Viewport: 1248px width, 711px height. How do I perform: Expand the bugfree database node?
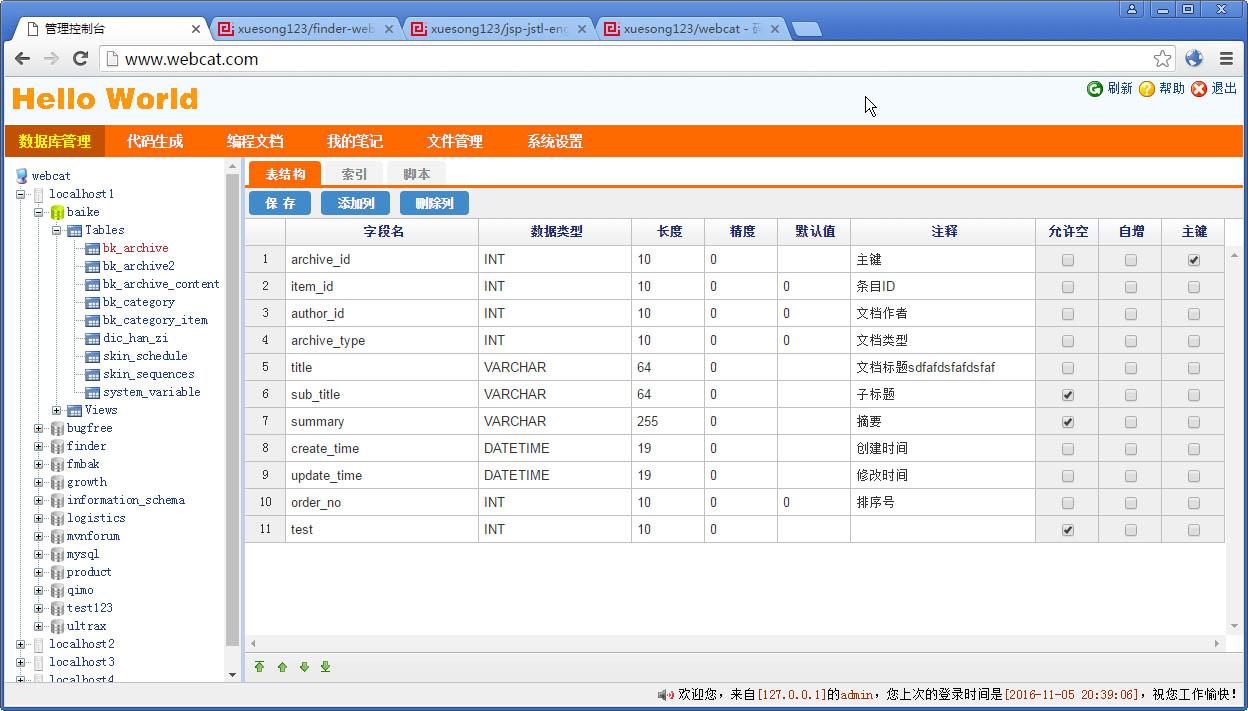click(39, 428)
